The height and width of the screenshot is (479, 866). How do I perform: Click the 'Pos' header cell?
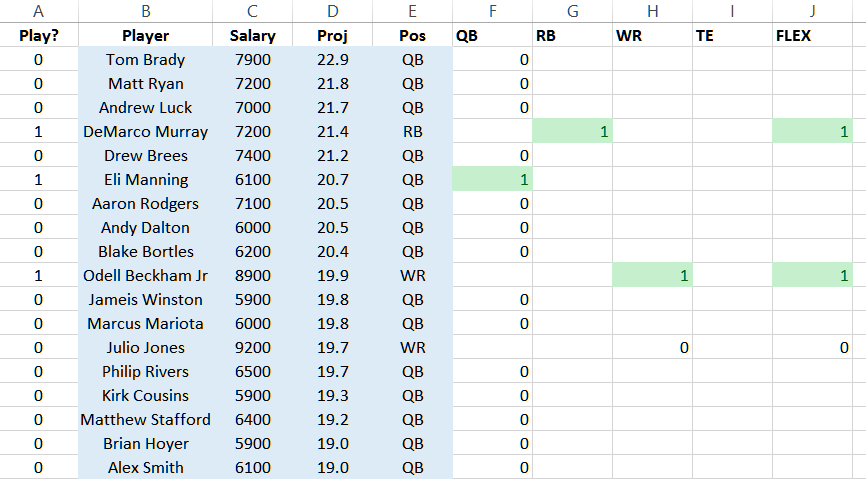(413, 35)
